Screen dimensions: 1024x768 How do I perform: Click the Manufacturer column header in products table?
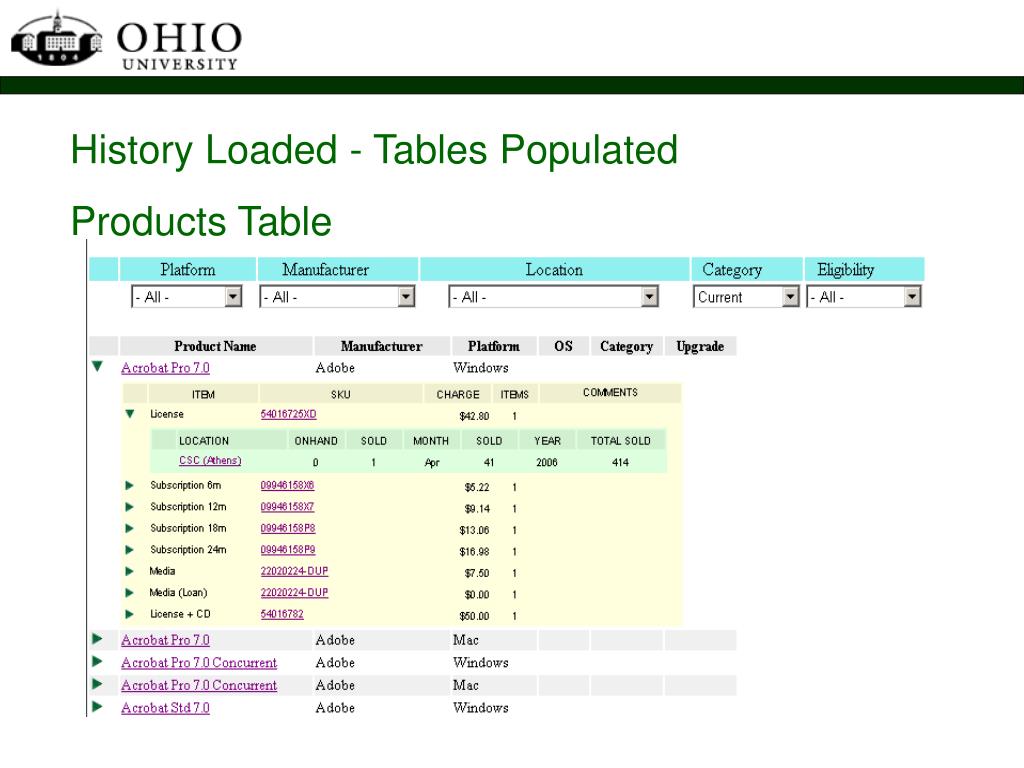381,346
